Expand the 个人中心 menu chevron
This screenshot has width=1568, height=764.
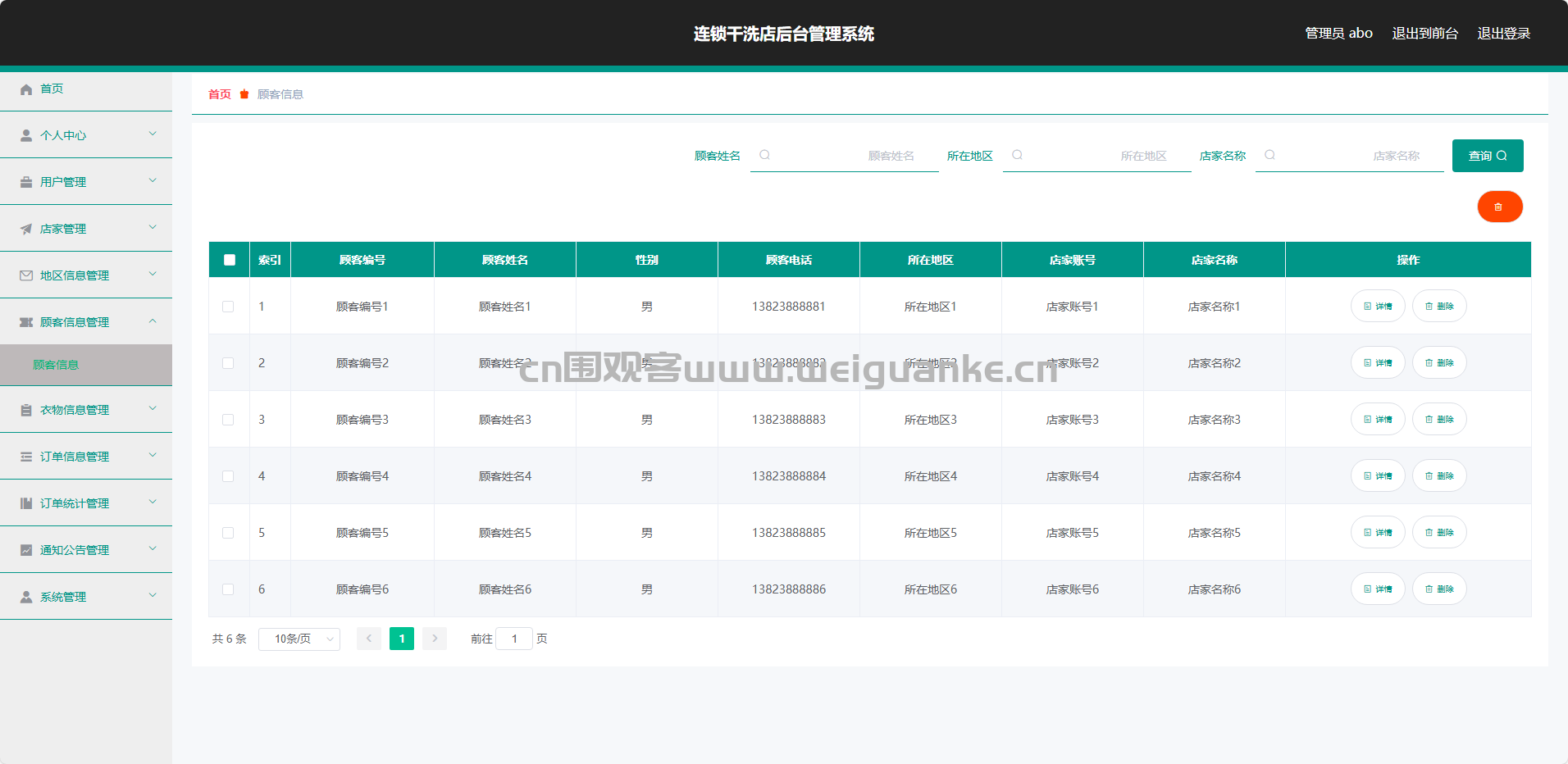pyautogui.click(x=153, y=134)
